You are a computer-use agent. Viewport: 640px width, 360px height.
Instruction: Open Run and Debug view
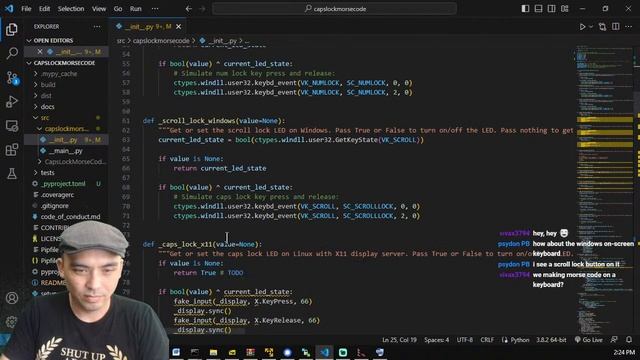[x=12, y=101]
